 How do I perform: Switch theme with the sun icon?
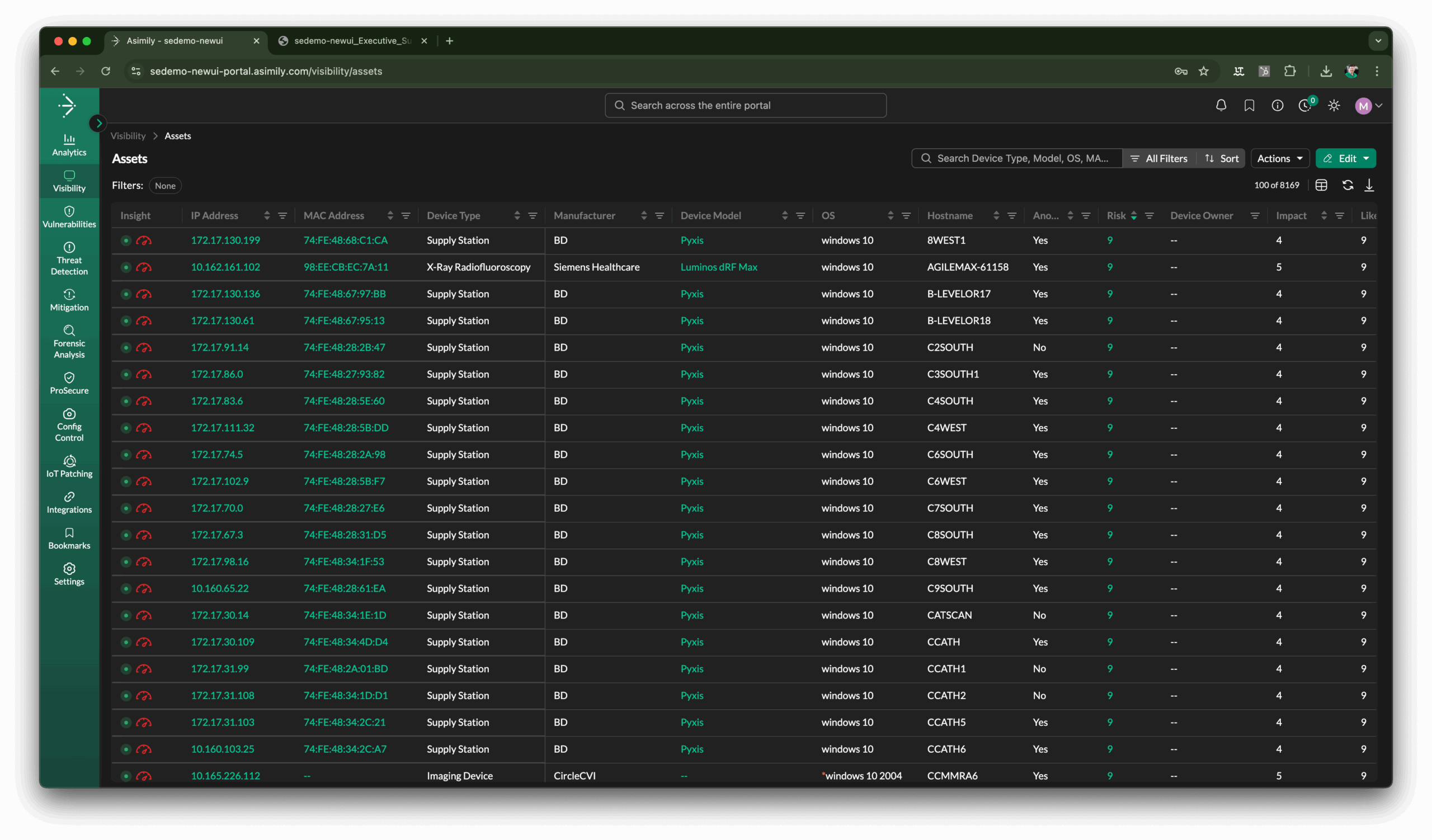pyautogui.click(x=1334, y=106)
